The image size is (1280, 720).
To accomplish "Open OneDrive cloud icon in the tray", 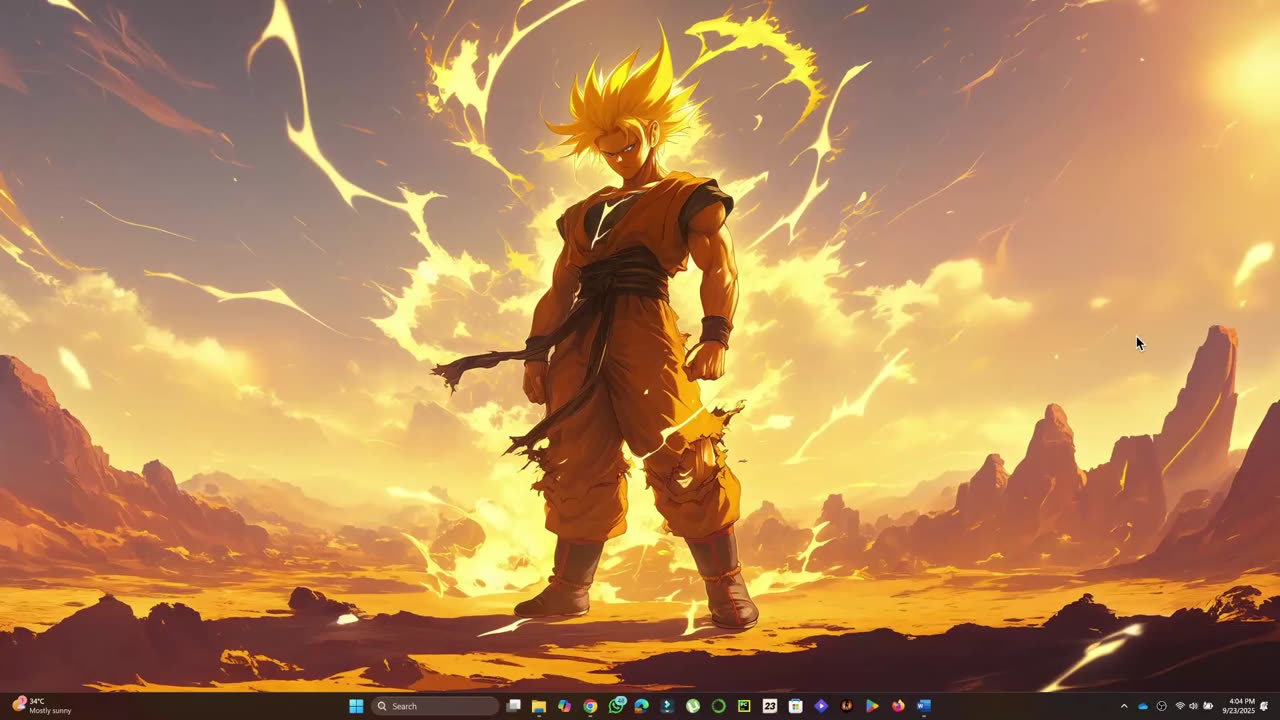I will coord(1143,706).
